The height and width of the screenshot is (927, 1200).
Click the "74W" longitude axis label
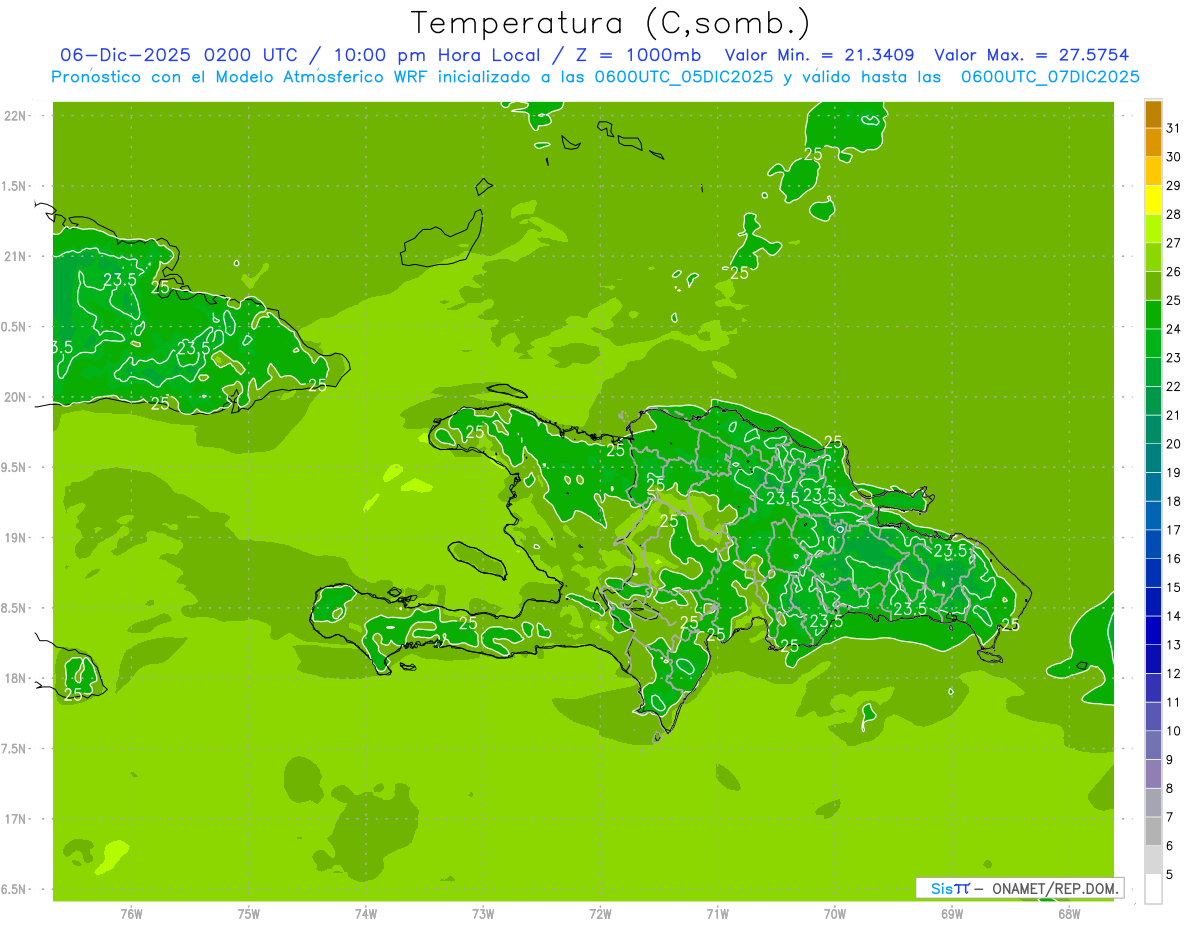[366, 913]
